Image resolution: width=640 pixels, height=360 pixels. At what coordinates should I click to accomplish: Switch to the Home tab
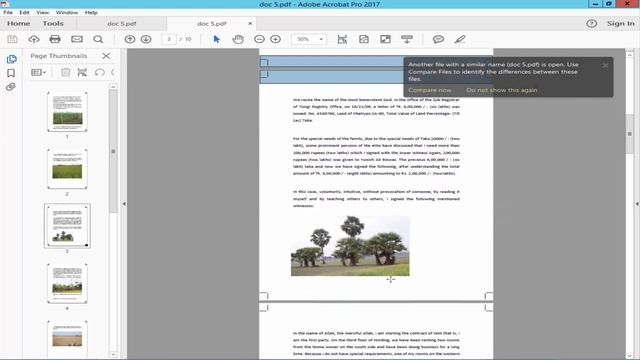click(19, 24)
